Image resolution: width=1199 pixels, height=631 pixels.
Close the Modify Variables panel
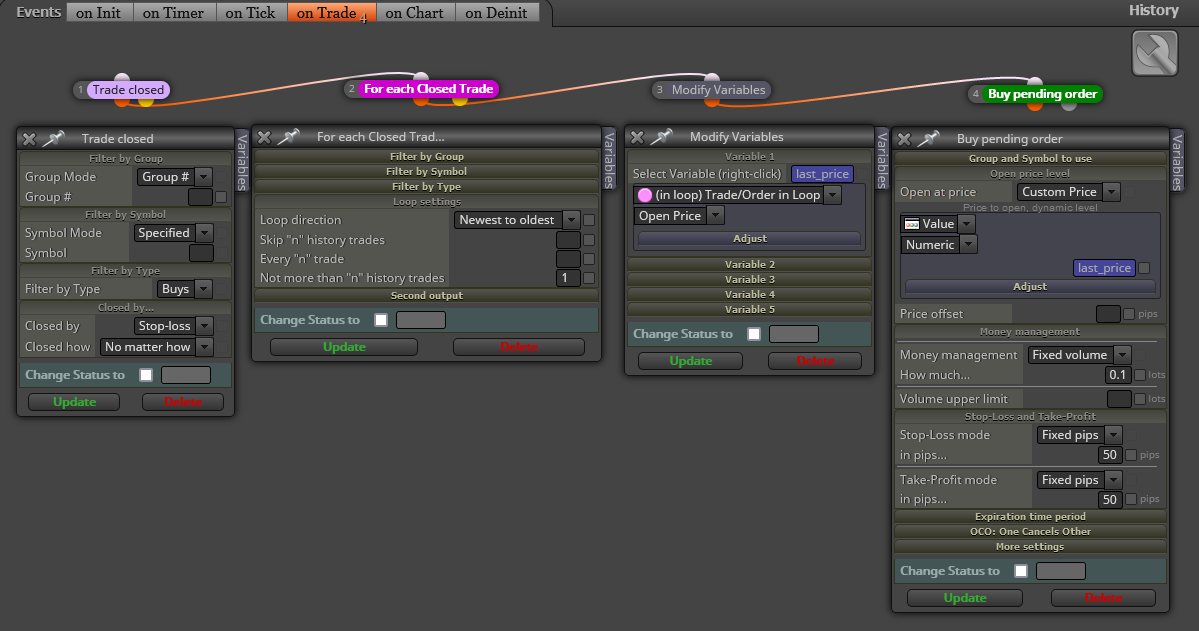tap(637, 137)
